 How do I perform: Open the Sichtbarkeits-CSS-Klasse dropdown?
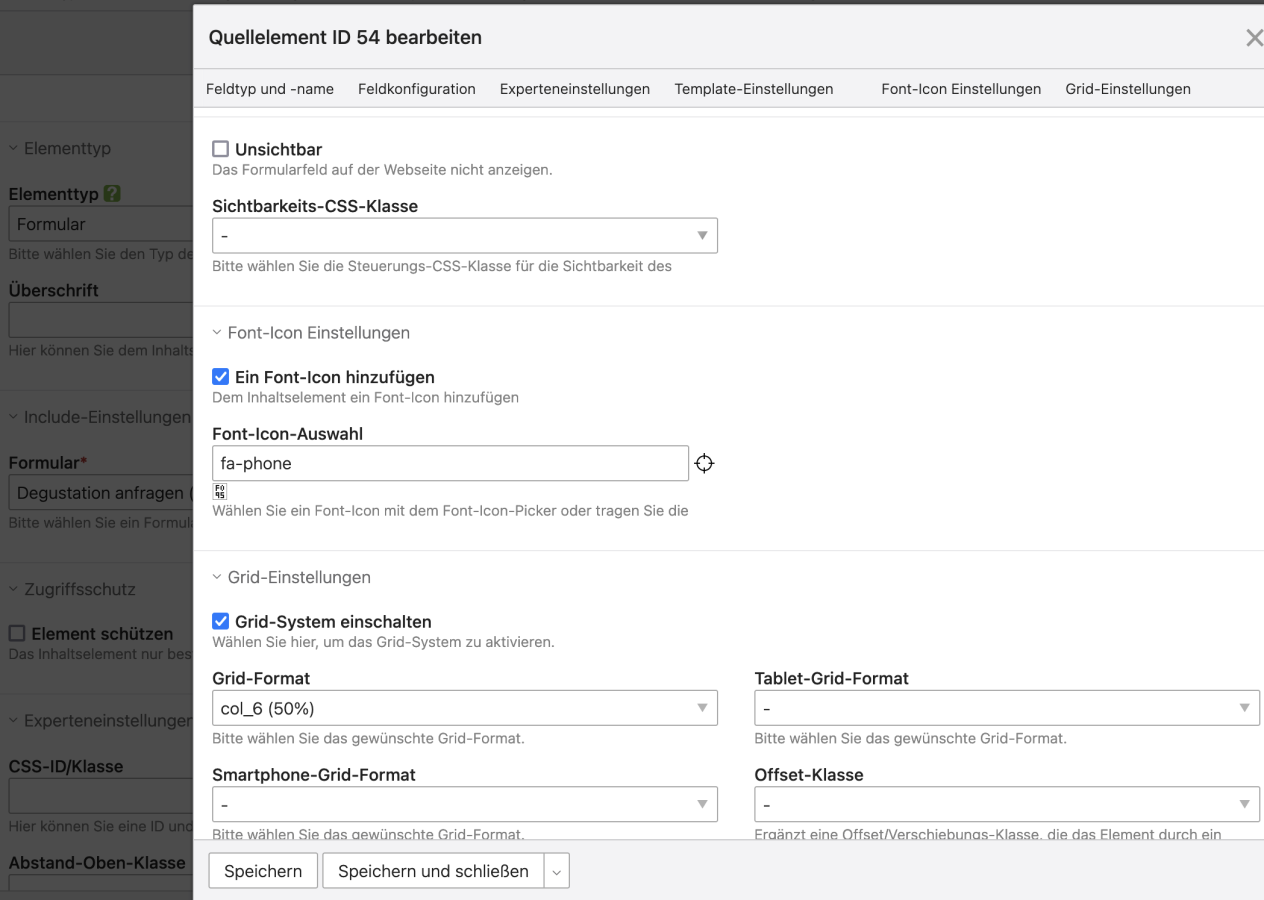pyautogui.click(x=464, y=236)
